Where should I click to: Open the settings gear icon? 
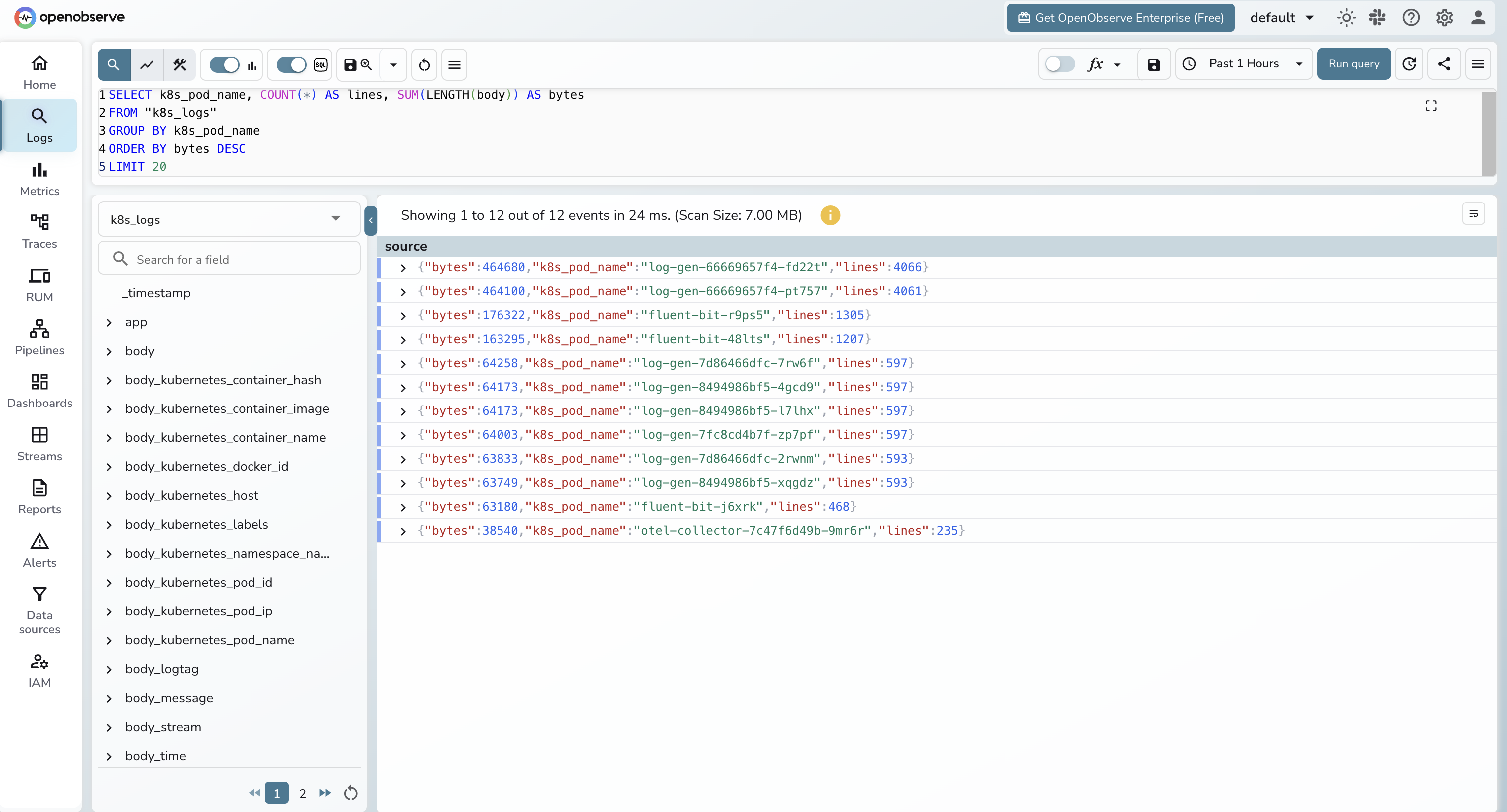click(1445, 17)
